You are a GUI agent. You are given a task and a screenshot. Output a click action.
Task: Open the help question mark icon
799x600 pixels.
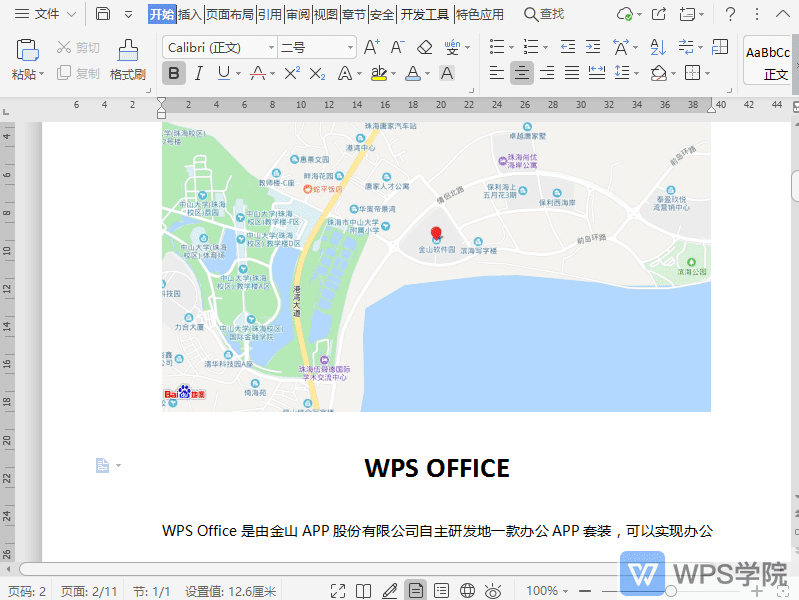pos(730,14)
